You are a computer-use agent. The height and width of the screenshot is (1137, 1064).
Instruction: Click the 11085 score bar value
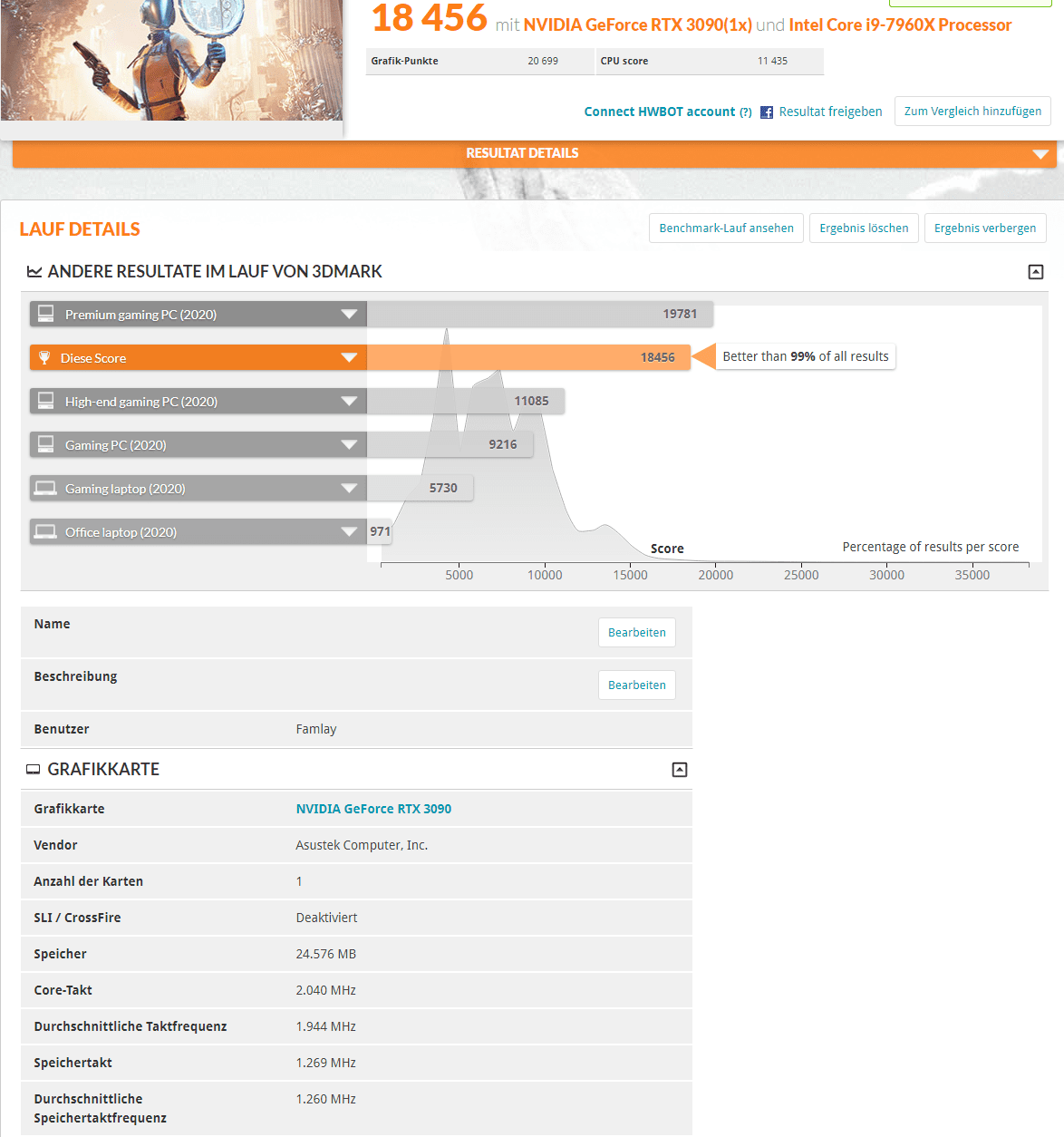click(531, 401)
